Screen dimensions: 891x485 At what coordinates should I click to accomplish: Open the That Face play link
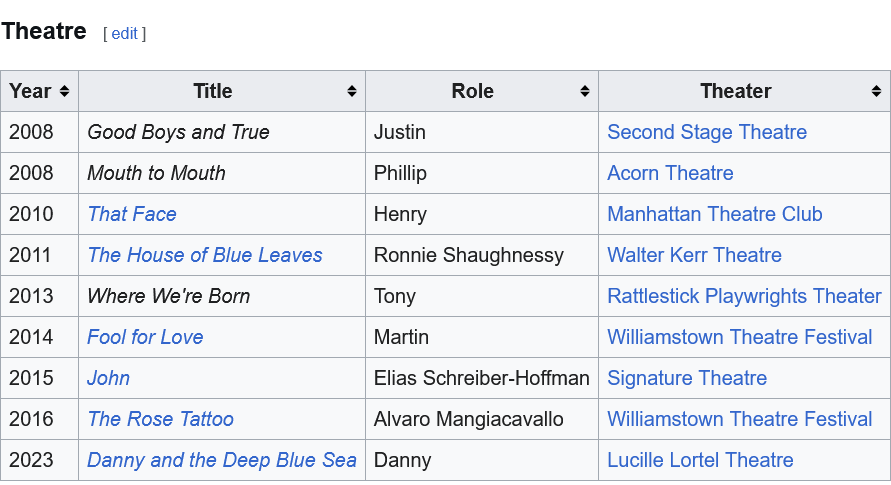[132, 214]
